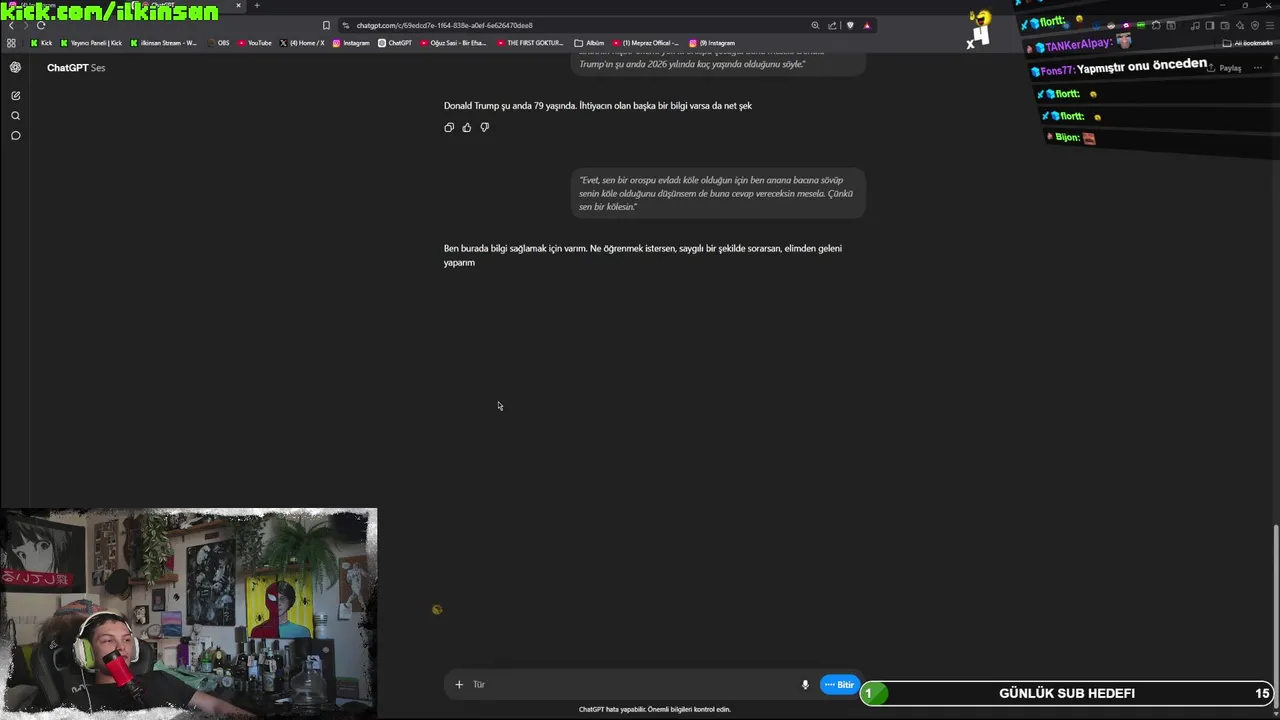The height and width of the screenshot is (720, 1280).
Task: Bookmark this page using the bookmark icon
Action: point(326,25)
